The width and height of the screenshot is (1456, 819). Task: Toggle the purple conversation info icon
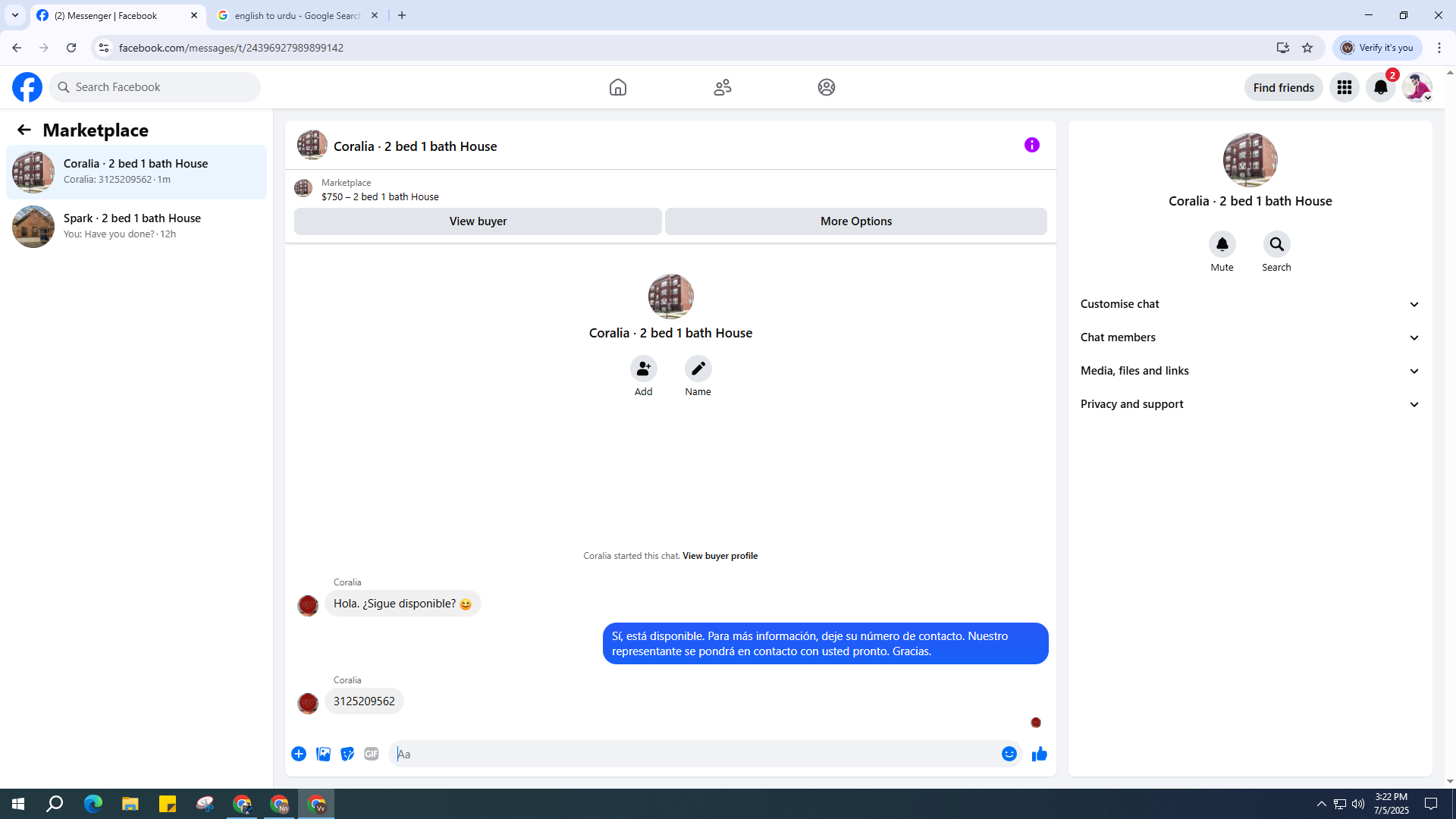point(1031,145)
